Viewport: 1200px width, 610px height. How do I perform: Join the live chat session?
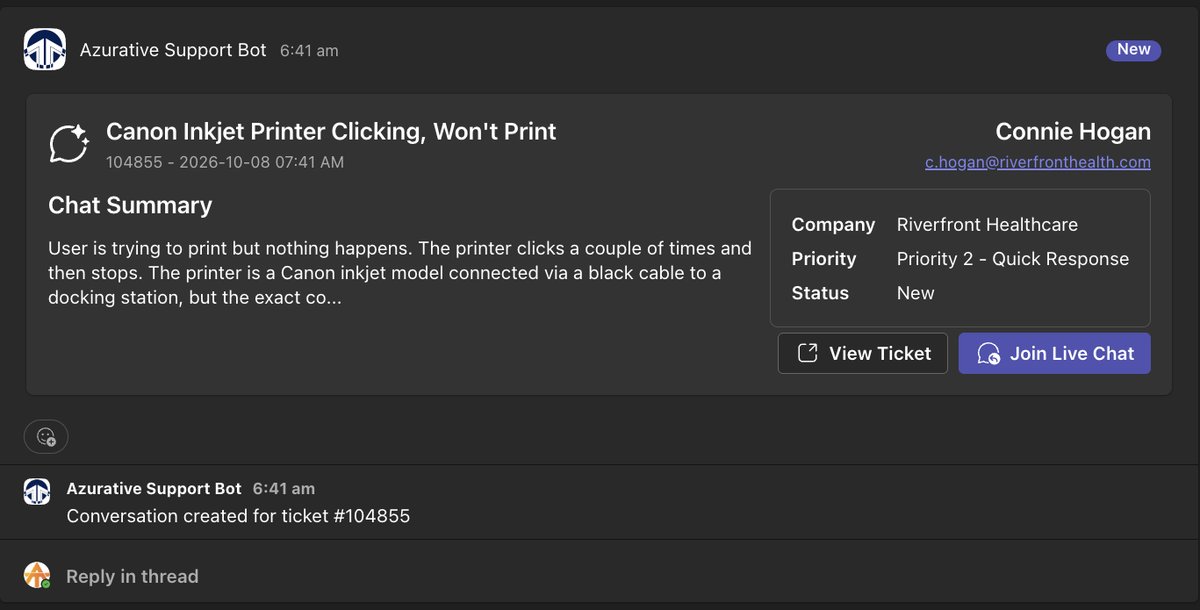coord(1055,353)
